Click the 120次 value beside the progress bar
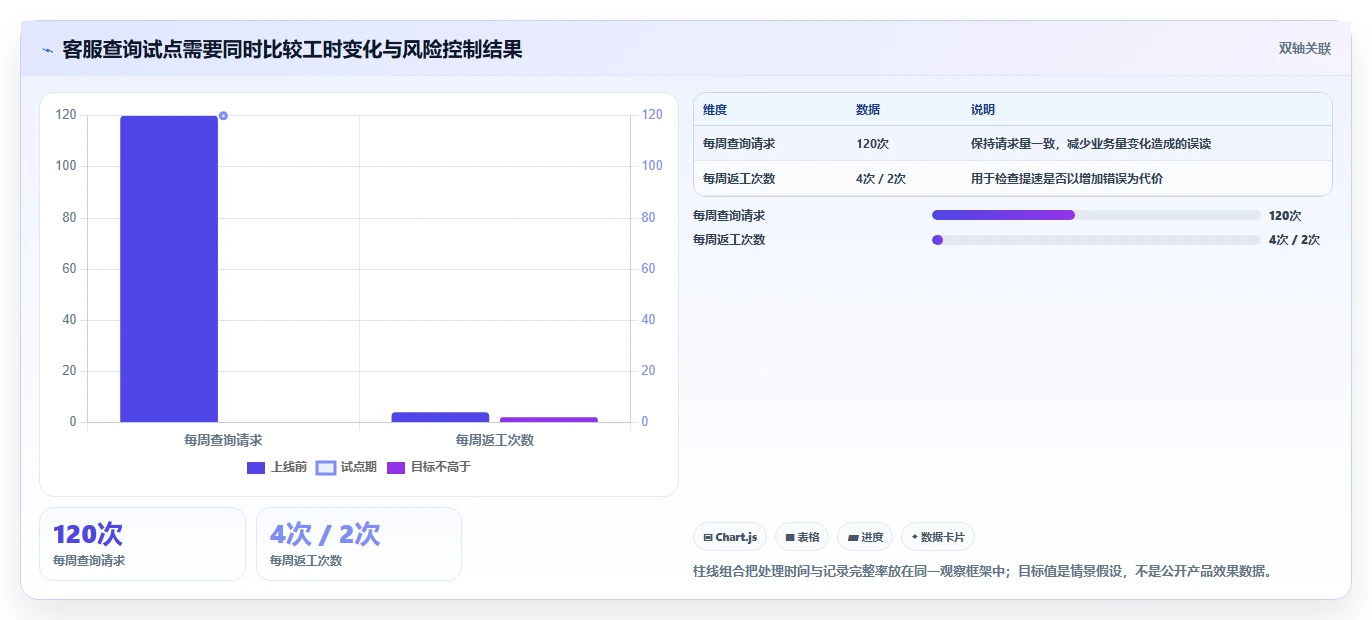1372x620 pixels. [x=1285, y=215]
